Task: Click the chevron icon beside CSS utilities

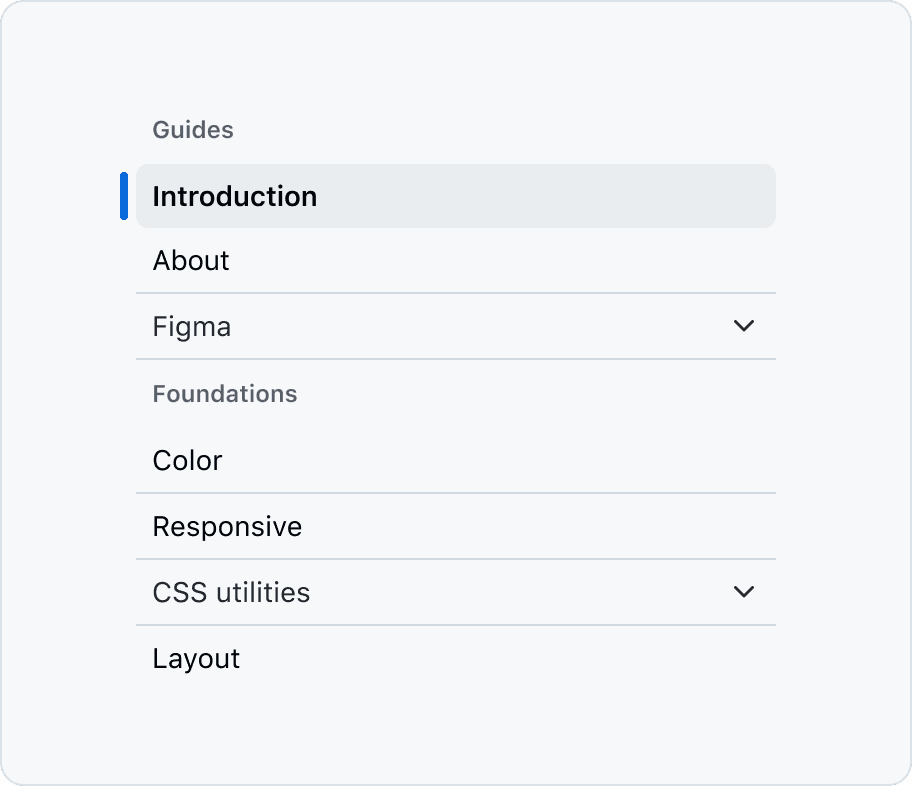Action: tap(743, 592)
